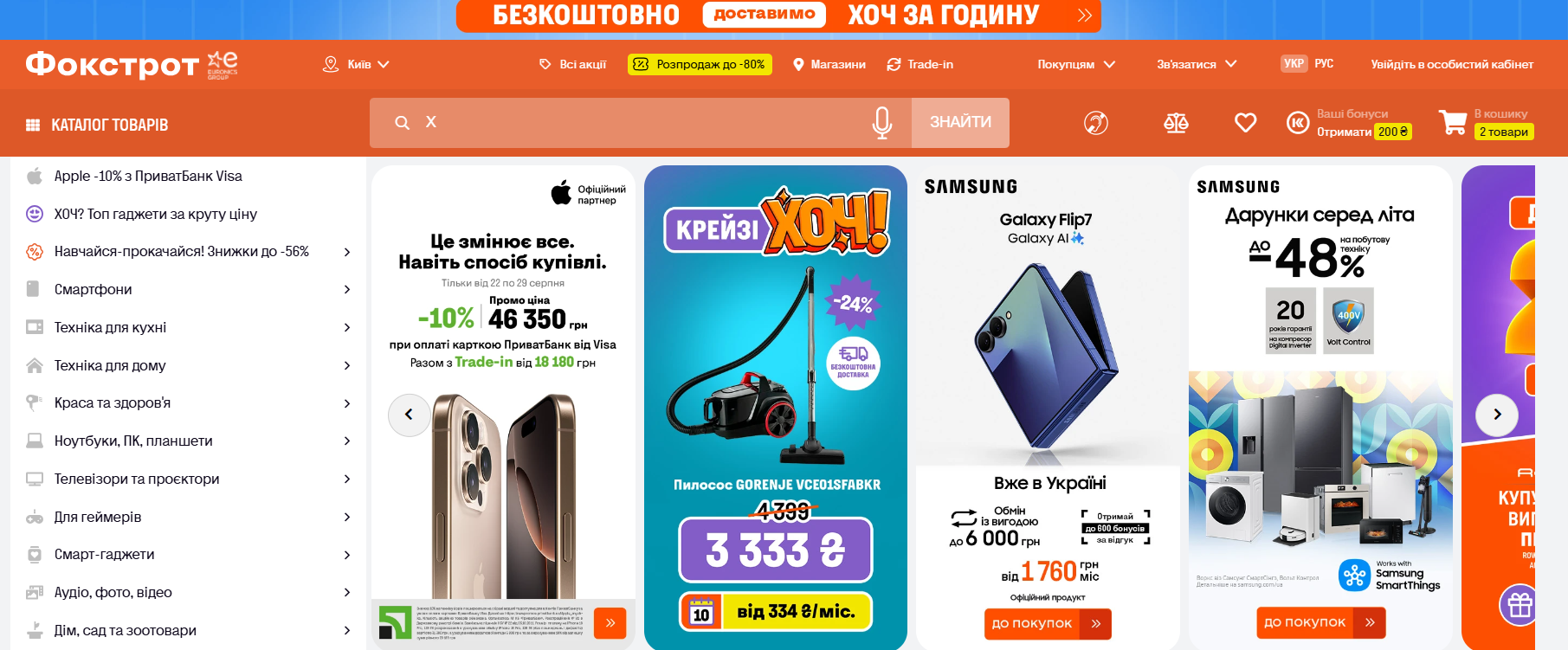The height and width of the screenshot is (650, 1568).
Task: Open the product comparison scales icon
Action: pos(1176,123)
